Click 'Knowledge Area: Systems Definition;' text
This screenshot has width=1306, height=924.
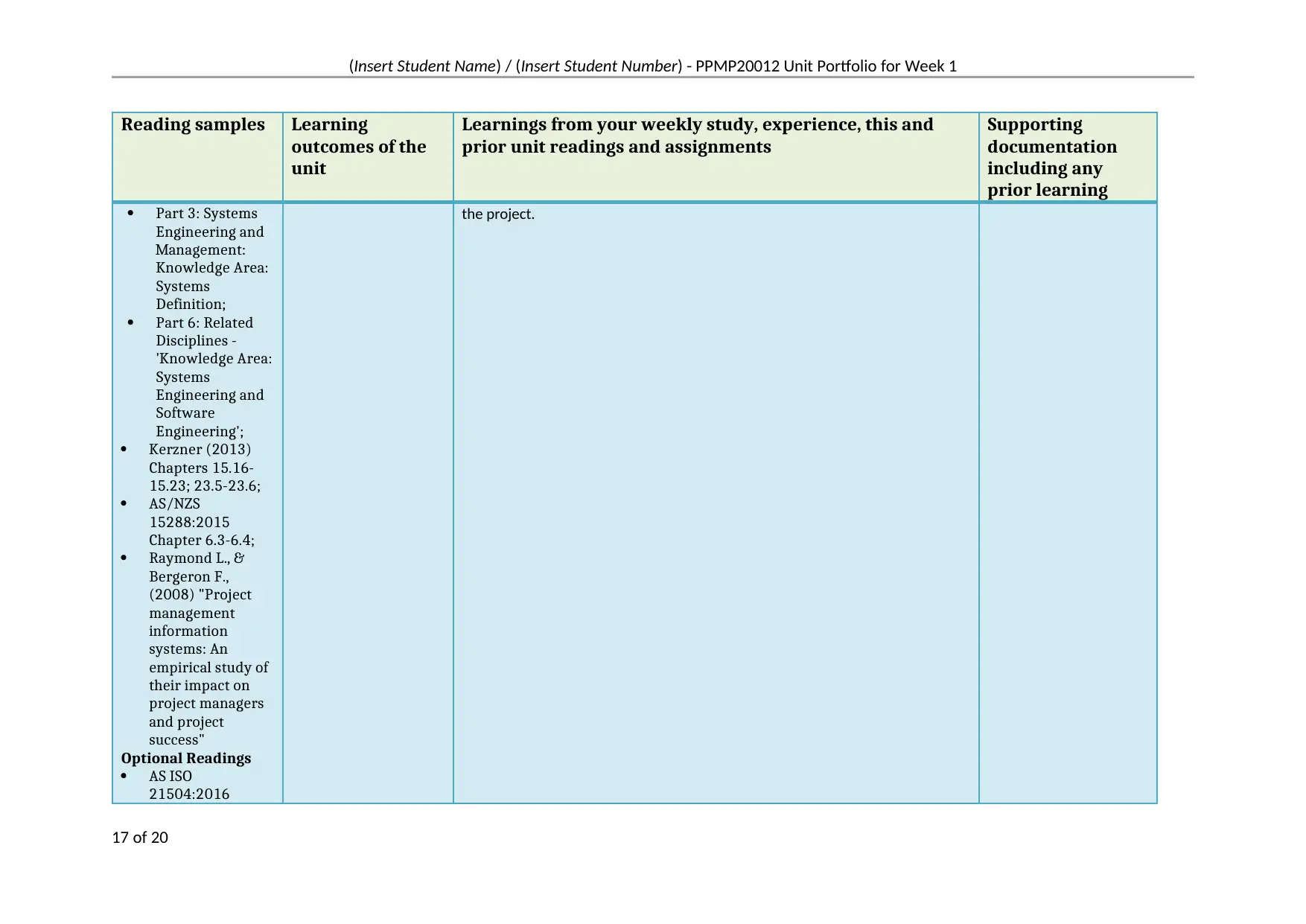click(x=211, y=286)
